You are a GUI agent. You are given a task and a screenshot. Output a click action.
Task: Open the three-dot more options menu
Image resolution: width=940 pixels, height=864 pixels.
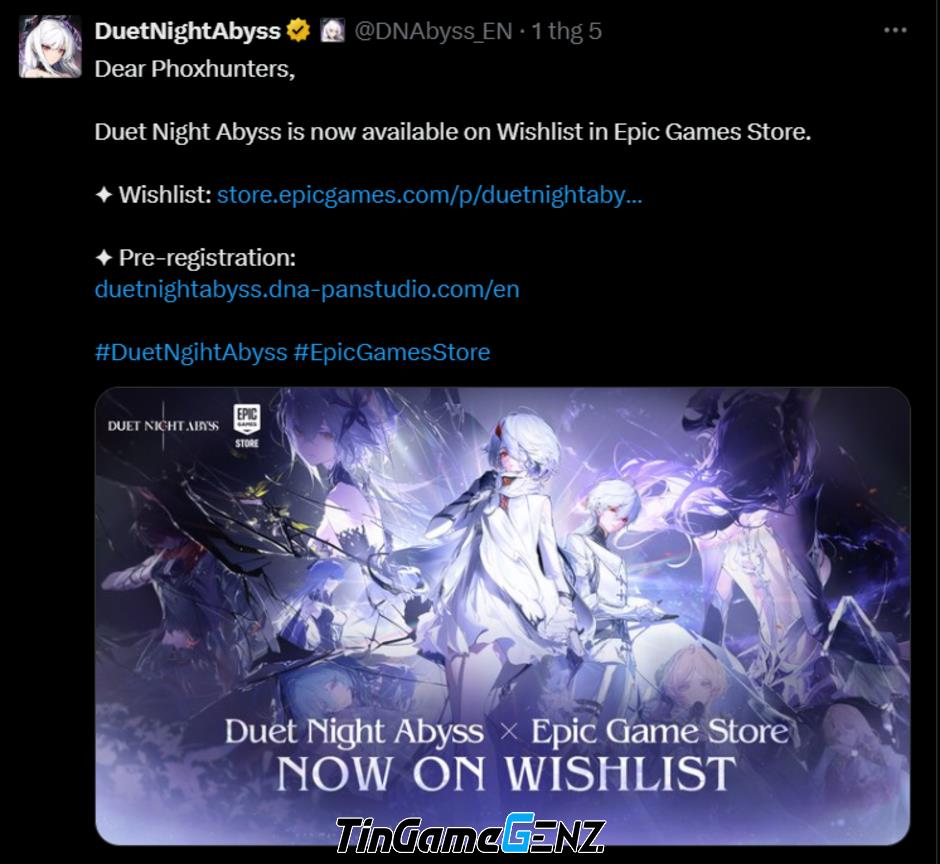point(895,30)
